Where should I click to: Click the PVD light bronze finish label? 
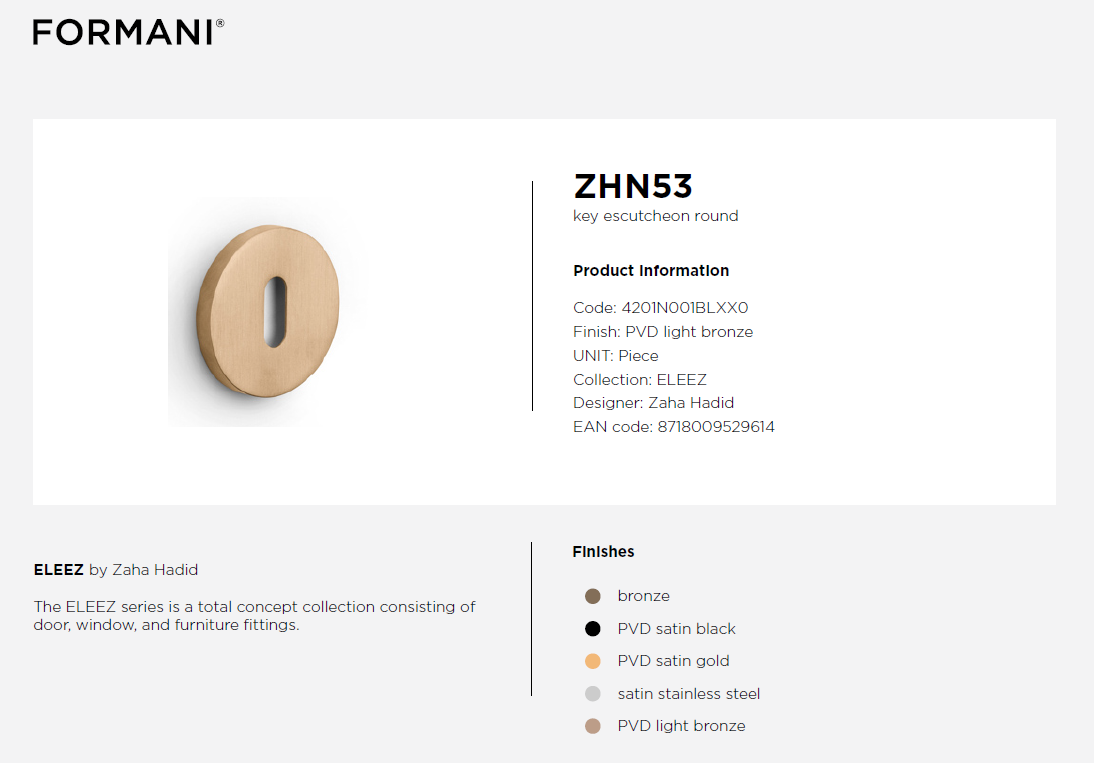[681, 726]
